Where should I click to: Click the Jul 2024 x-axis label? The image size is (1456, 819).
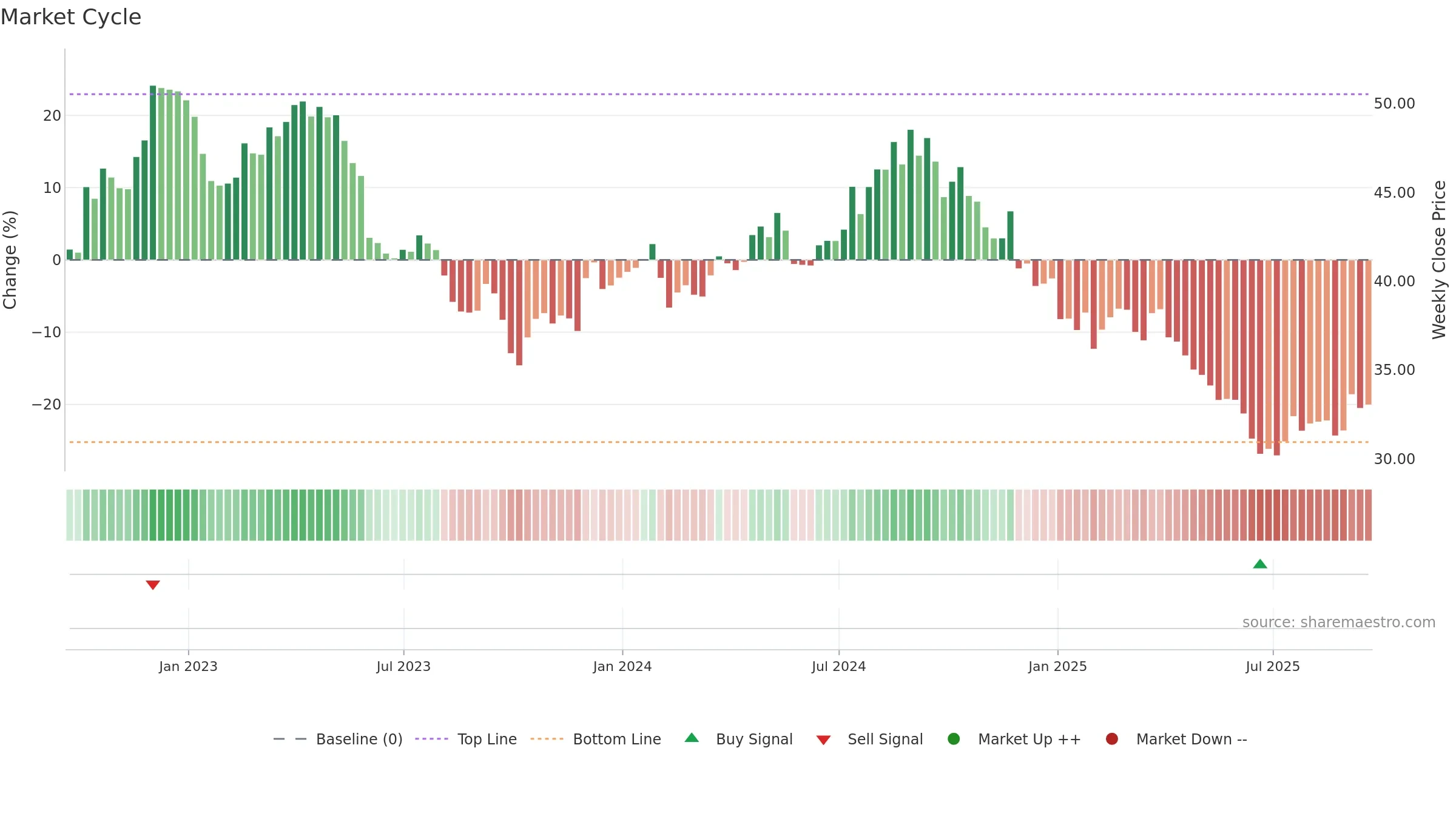point(839,667)
